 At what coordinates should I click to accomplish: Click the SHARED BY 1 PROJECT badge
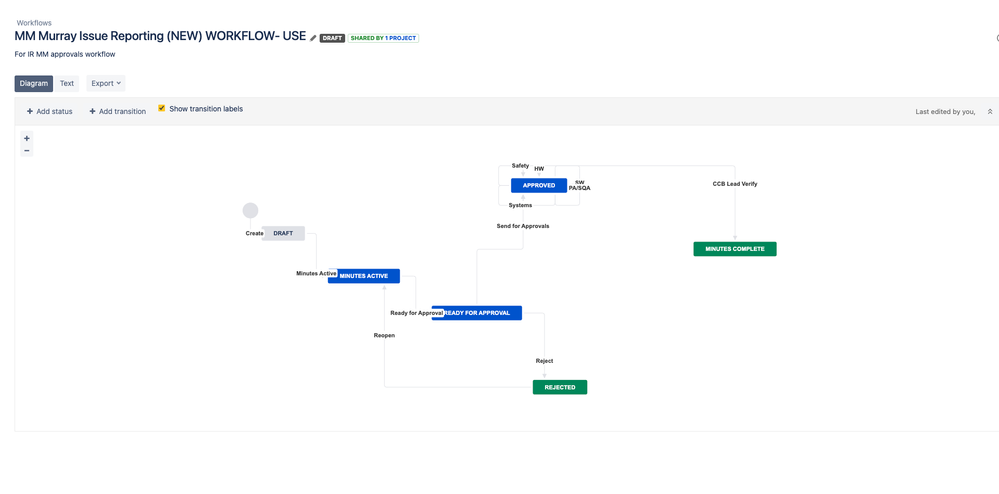383,38
